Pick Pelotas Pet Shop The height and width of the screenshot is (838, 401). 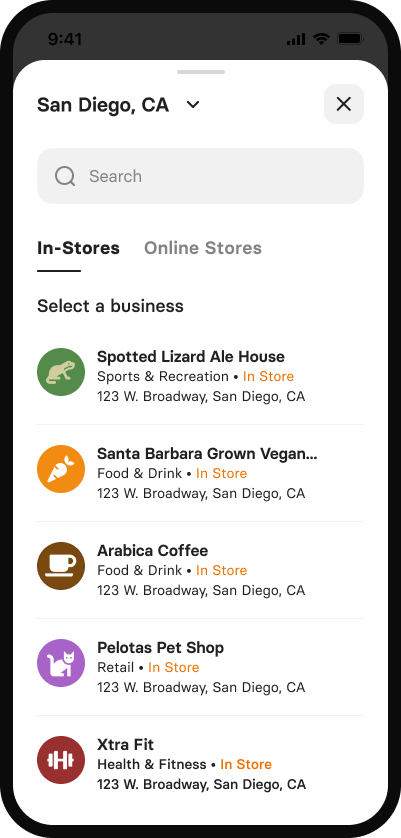[x=200, y=667]
